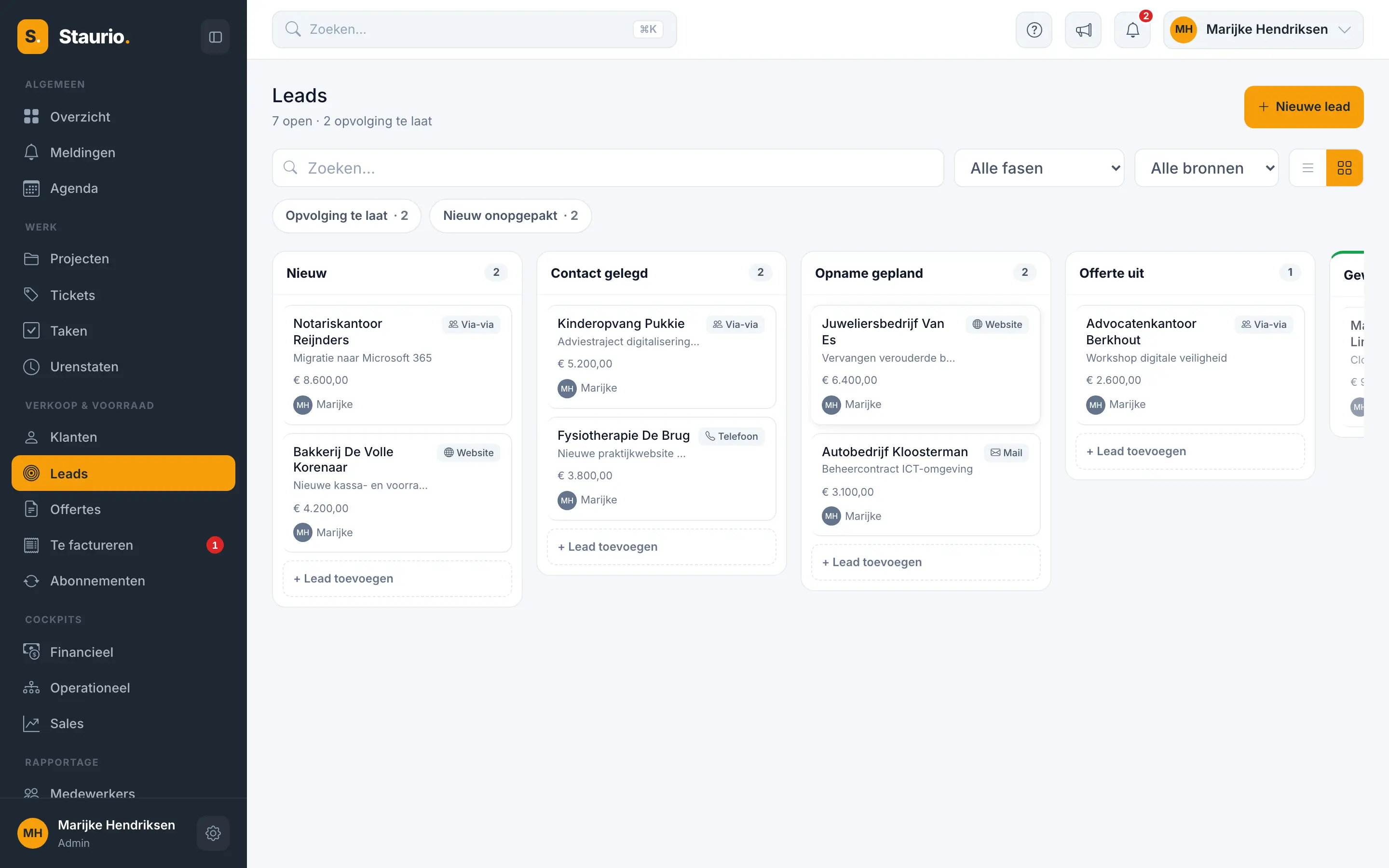Open the Alle bronnen dropdown
Viewport: 1389px width, 868px height.
[1207, 168]
